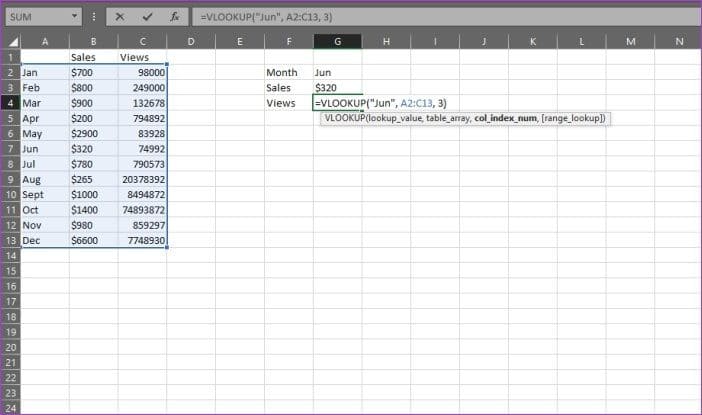Click the 794892 views cell

pyautogui.click(x=142, y=118)
